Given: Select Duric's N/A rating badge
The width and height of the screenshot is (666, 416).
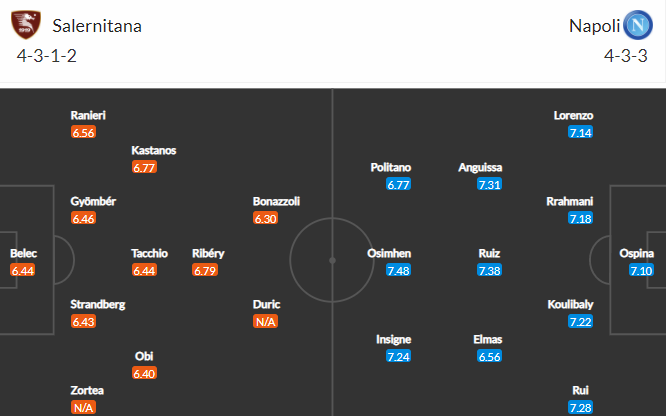Looking at the screenshot, I should pyautogui.click(x=265, y=322).
